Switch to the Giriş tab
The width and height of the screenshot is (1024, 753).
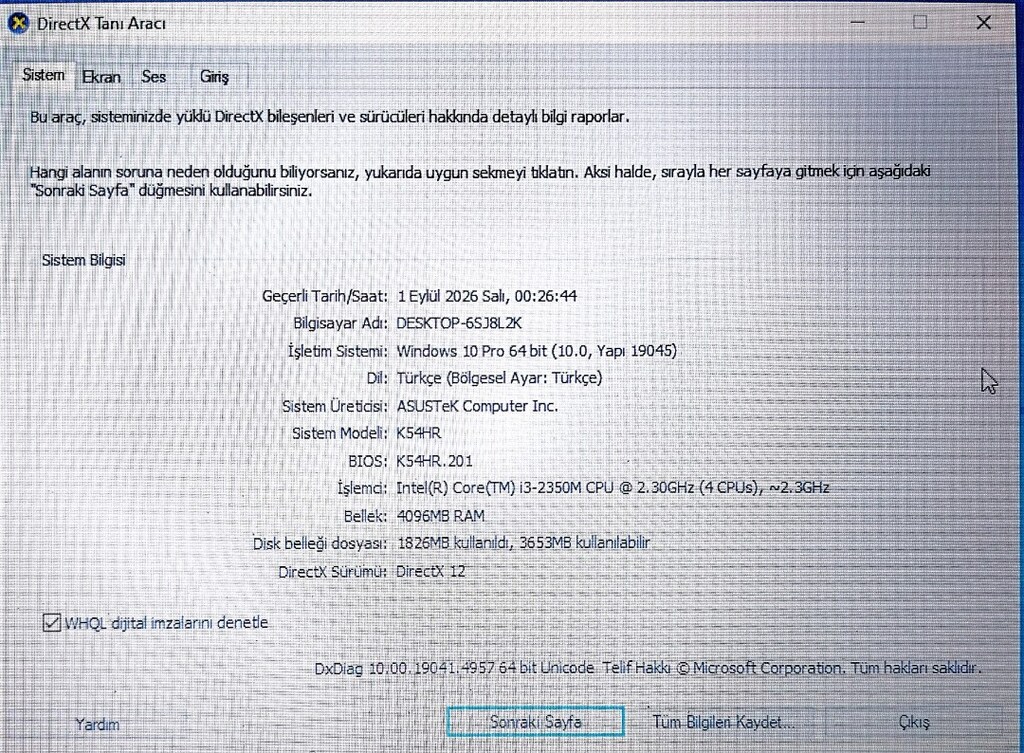(x=214, y=77)
